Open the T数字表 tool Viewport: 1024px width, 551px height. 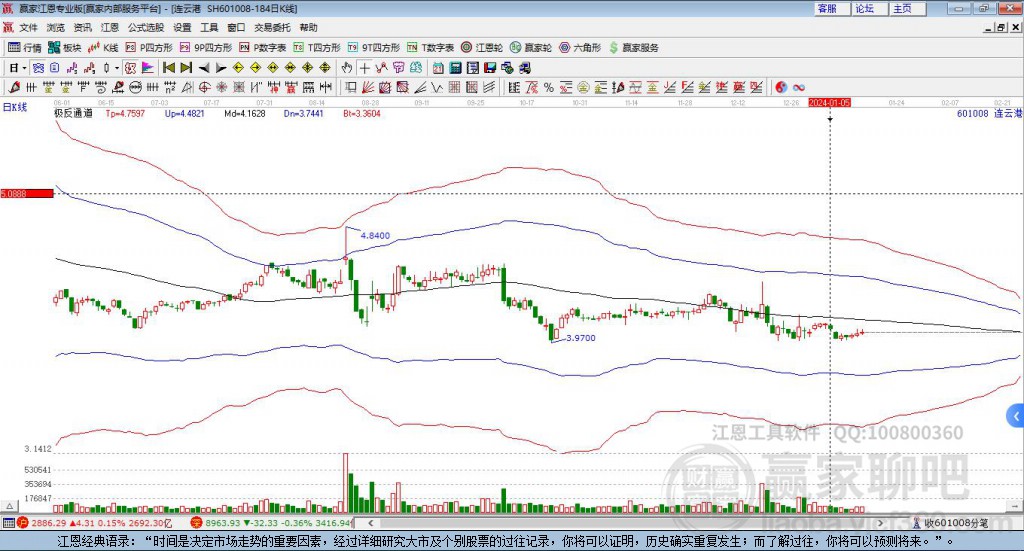pos(430,48)
